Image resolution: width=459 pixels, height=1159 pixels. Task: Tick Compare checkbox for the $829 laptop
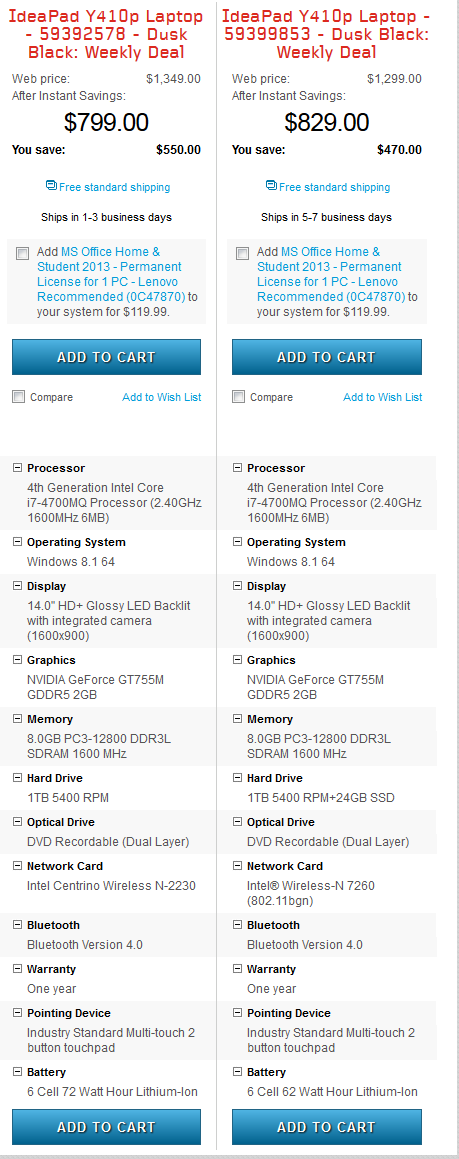point(239,397)
